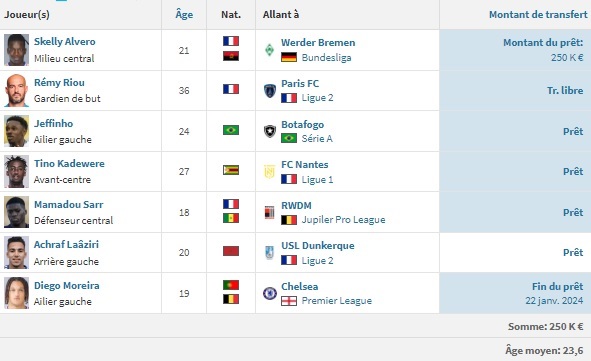
Task: Click the Chelsea club crest icon
Action: [x=269, y=293]
